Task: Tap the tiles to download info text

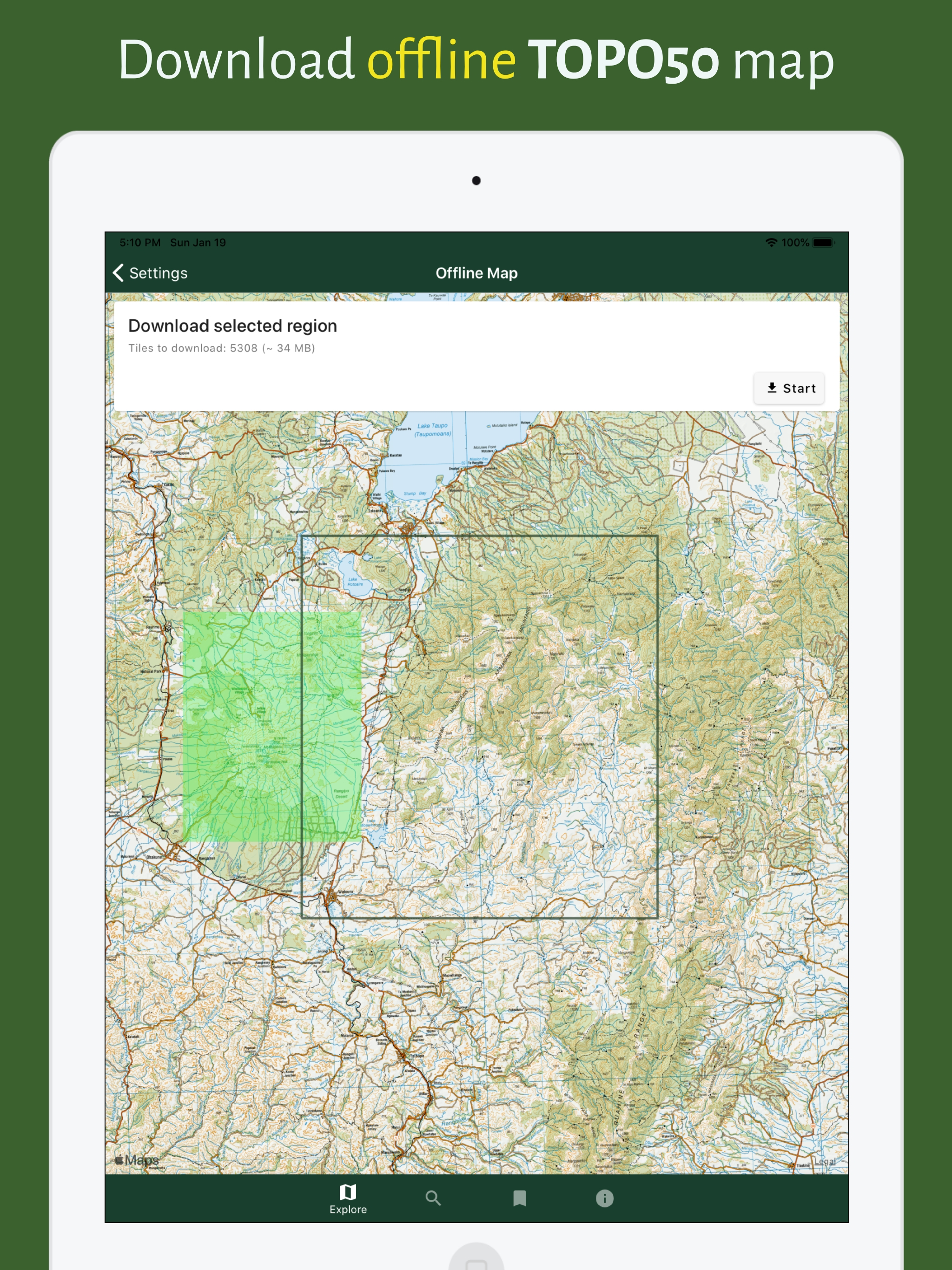Action: (x=221, y=348)
